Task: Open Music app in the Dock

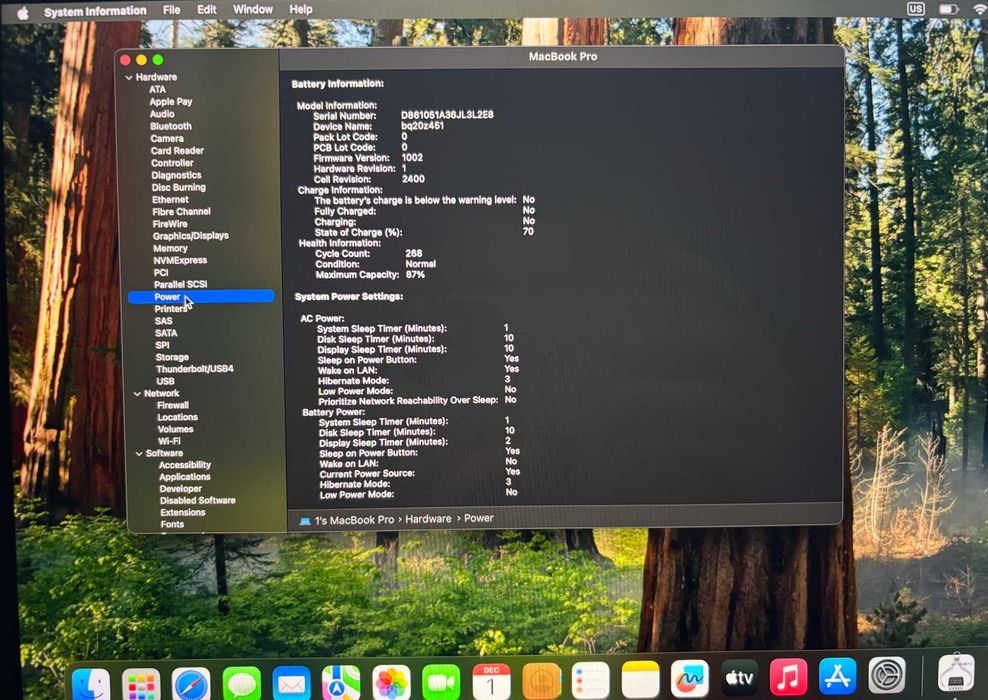Action: tap(788, 677)
